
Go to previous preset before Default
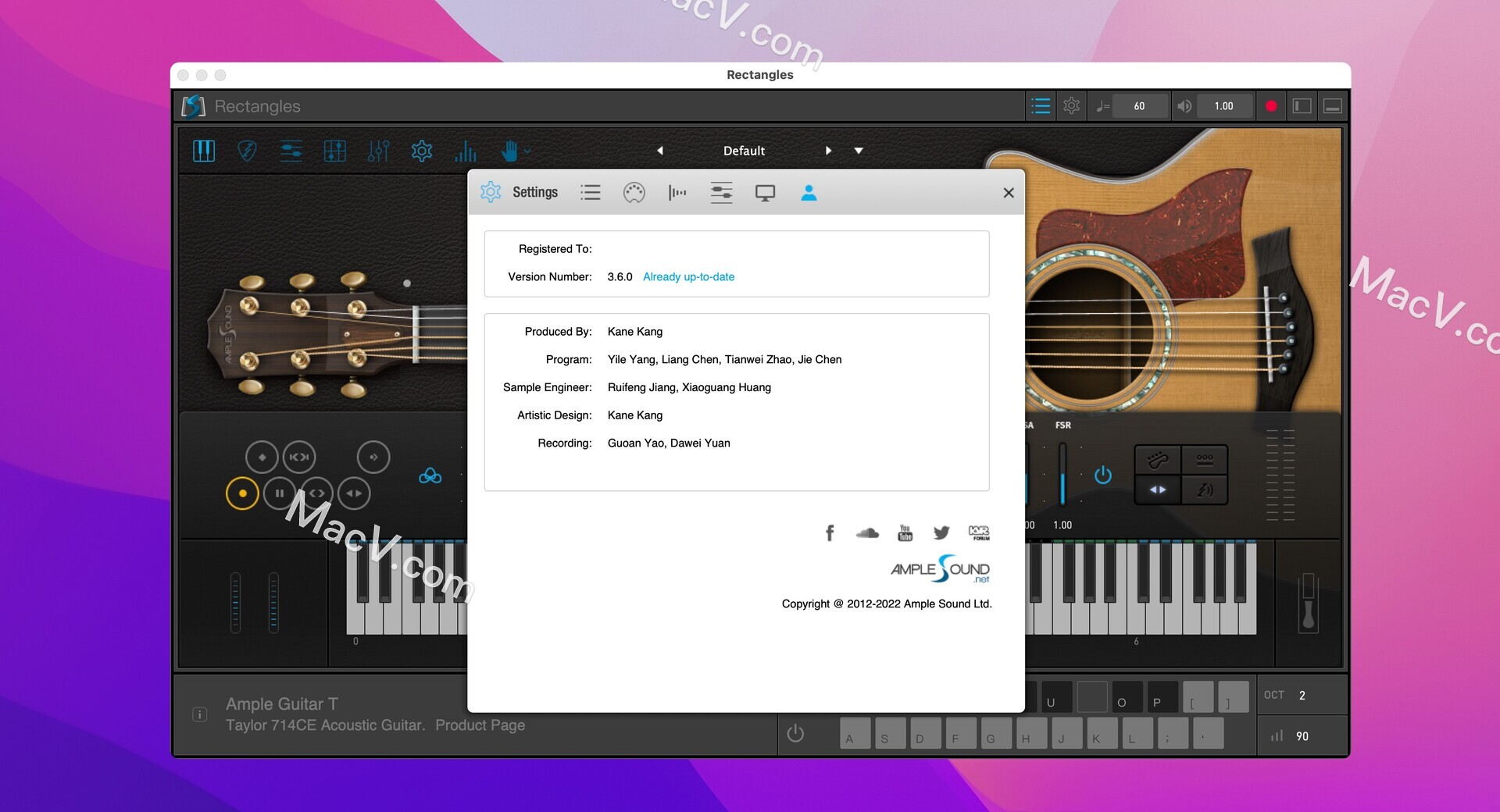point(660,151)
